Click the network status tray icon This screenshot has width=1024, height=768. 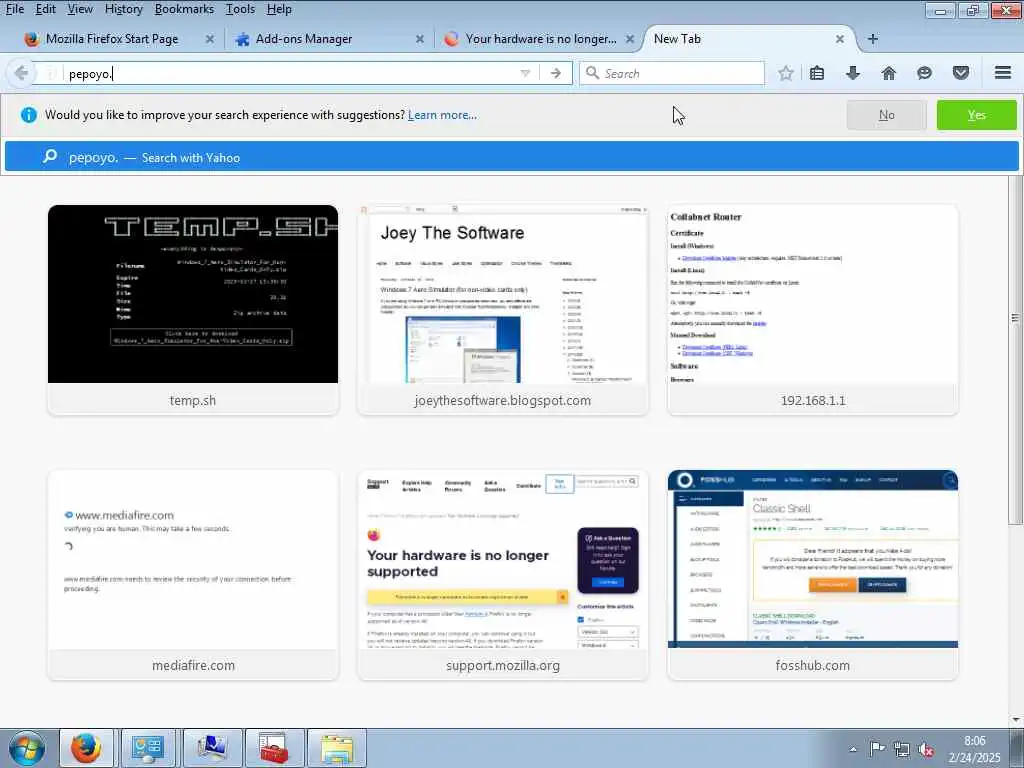coord(902,749)
